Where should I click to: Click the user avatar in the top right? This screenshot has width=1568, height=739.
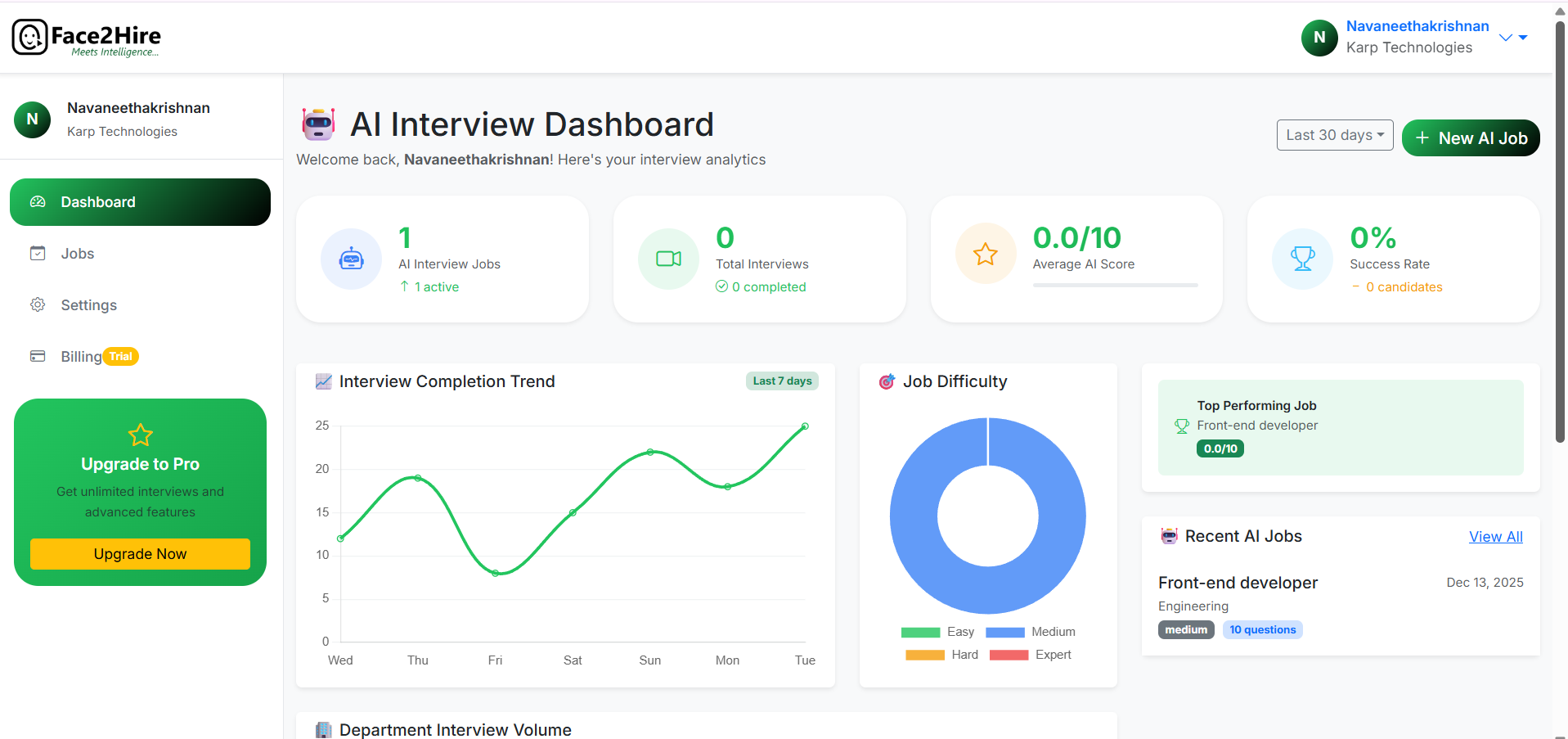point(1319,37)
